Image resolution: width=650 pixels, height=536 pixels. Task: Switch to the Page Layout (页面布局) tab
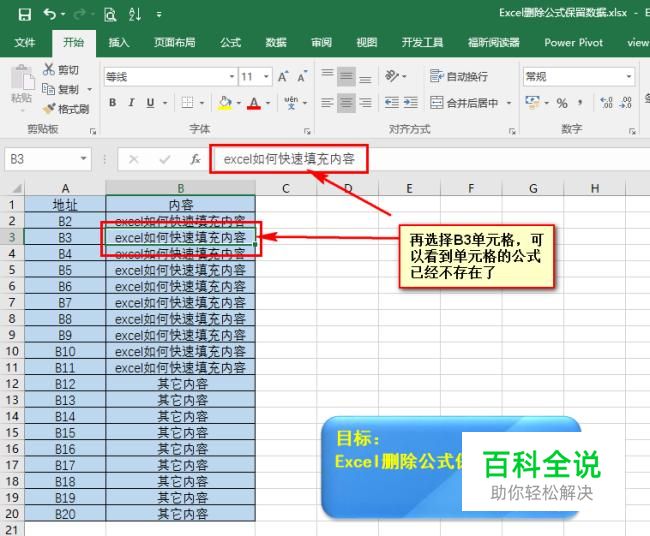[175, 42]
